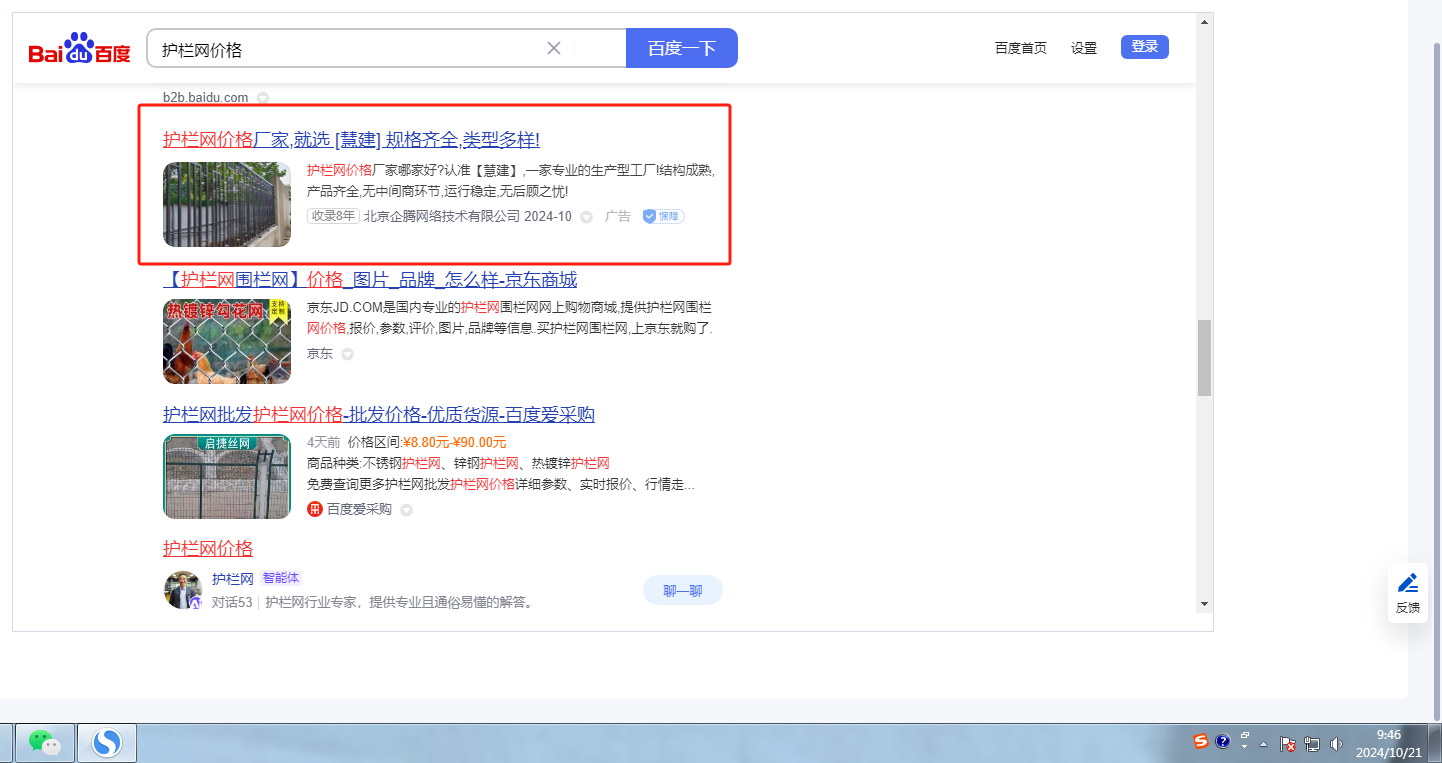The height and width of the screenshot is (763, 1442).
Task: Open WeChat from the taskbar
Action: pos(44,742)
